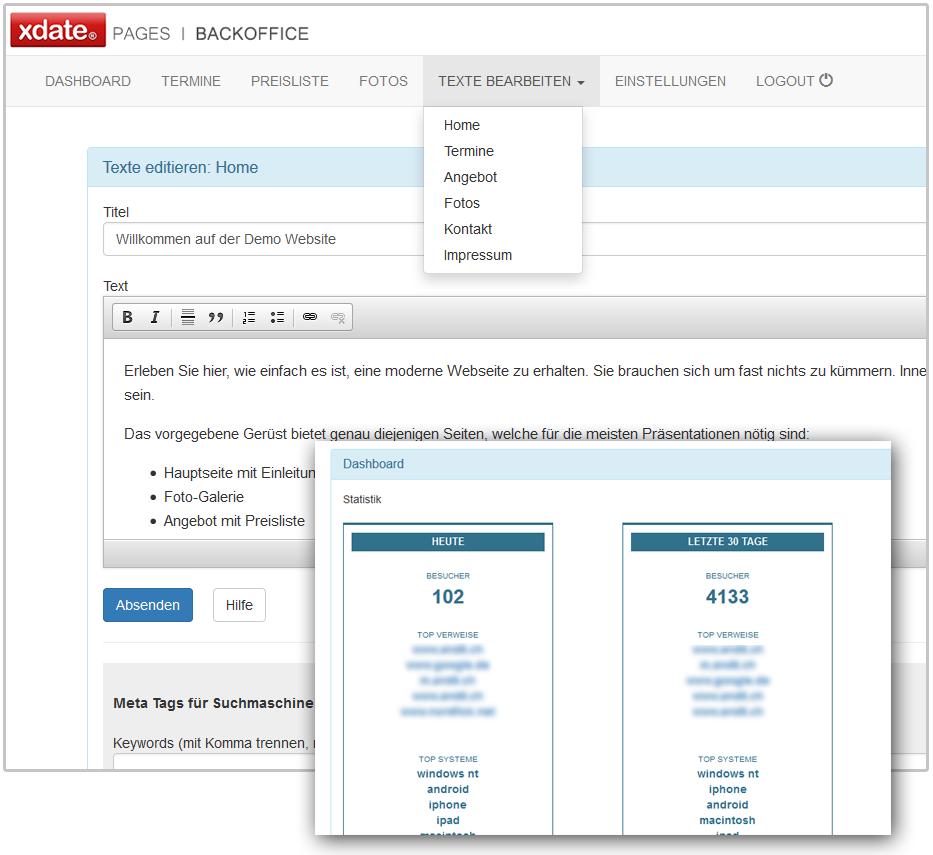Select Kontakt from the dropdown menu
Viewport: 933px width, 855px height.
coord(468,229)
